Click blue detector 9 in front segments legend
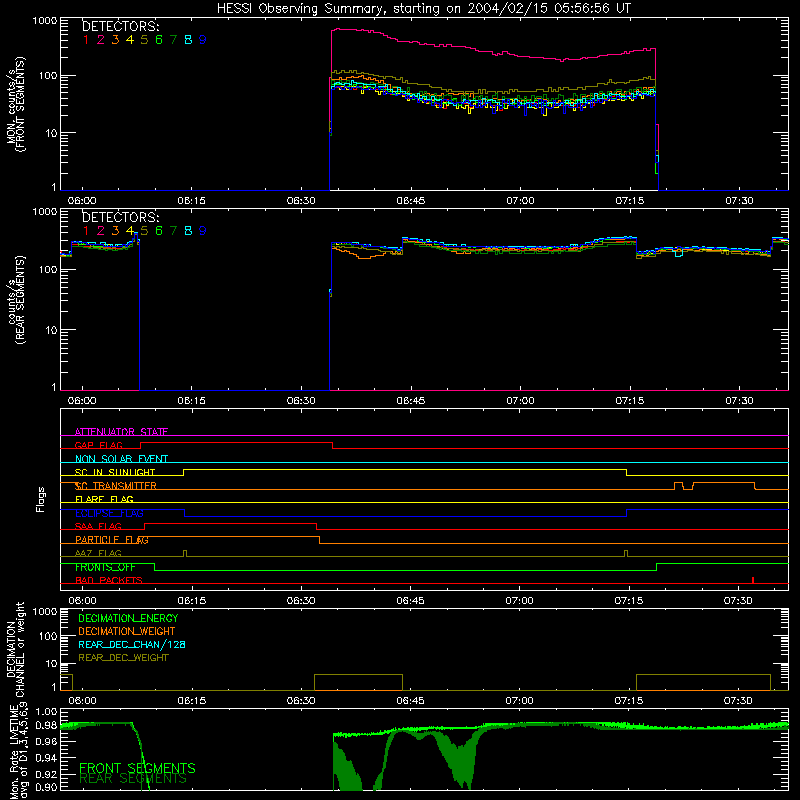The image size is (800, 800). tap(203, 40)
